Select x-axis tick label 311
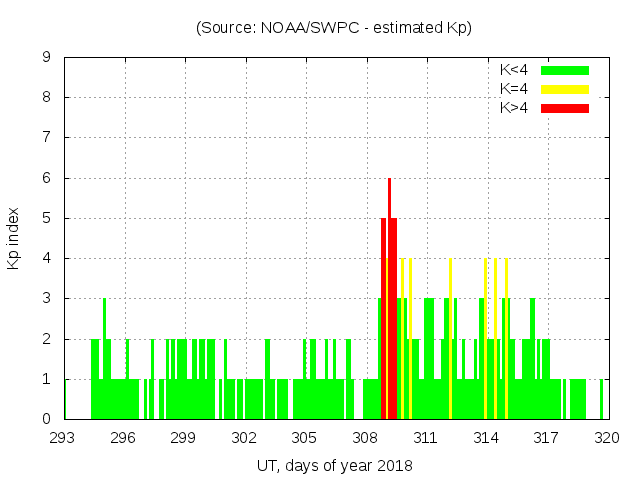The height and width of the screenshot is (480, 640). click(x=426, y=438)
